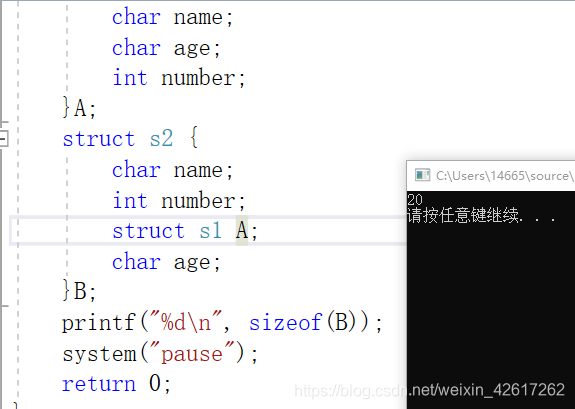Click the 'struct' keyword before s2

pos(99,139)
